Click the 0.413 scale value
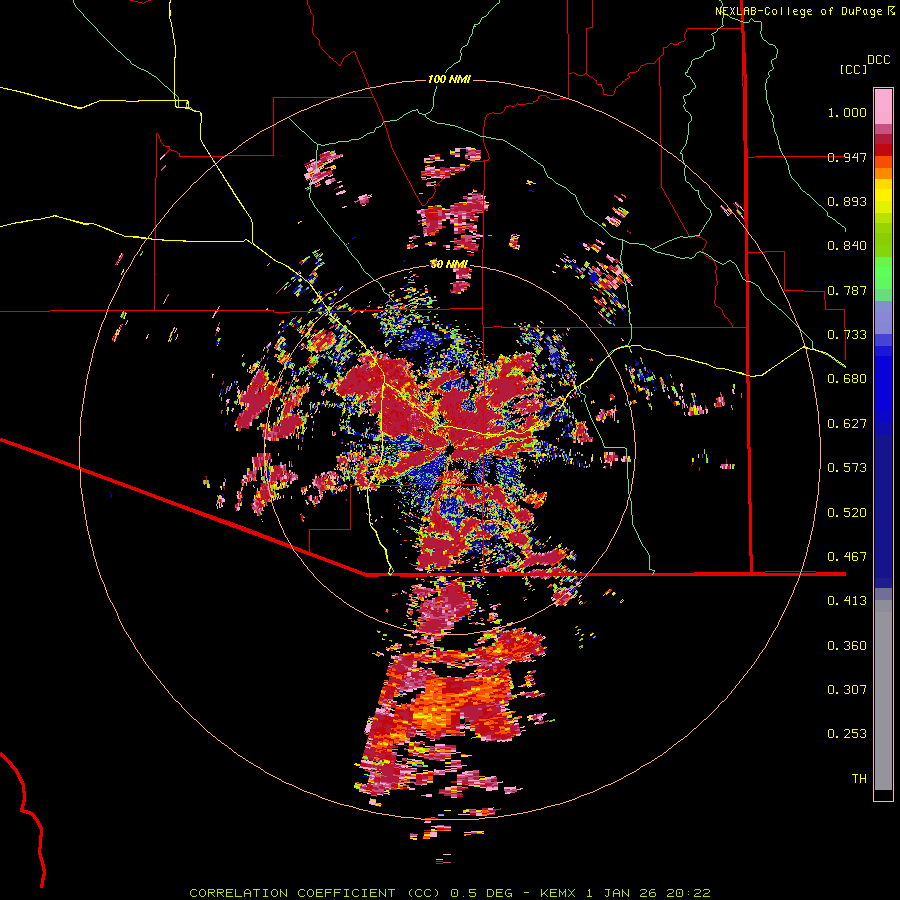Image resolution: width=900 pixels, height=900 pixels. 847,601
